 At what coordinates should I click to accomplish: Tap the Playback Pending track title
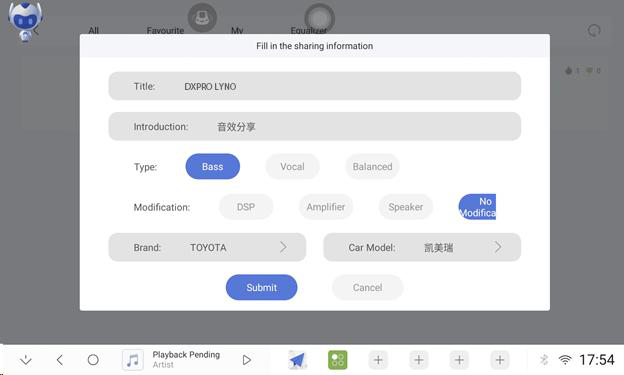186,354
